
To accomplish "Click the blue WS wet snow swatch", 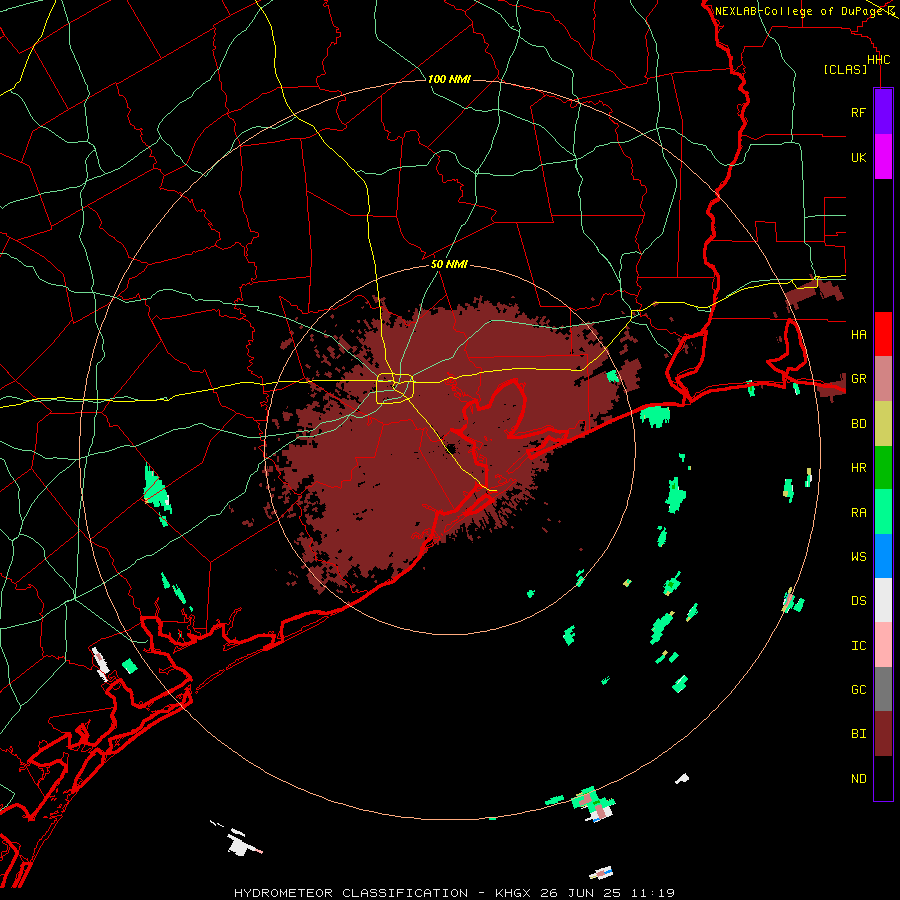I will (x=883, y=556).
